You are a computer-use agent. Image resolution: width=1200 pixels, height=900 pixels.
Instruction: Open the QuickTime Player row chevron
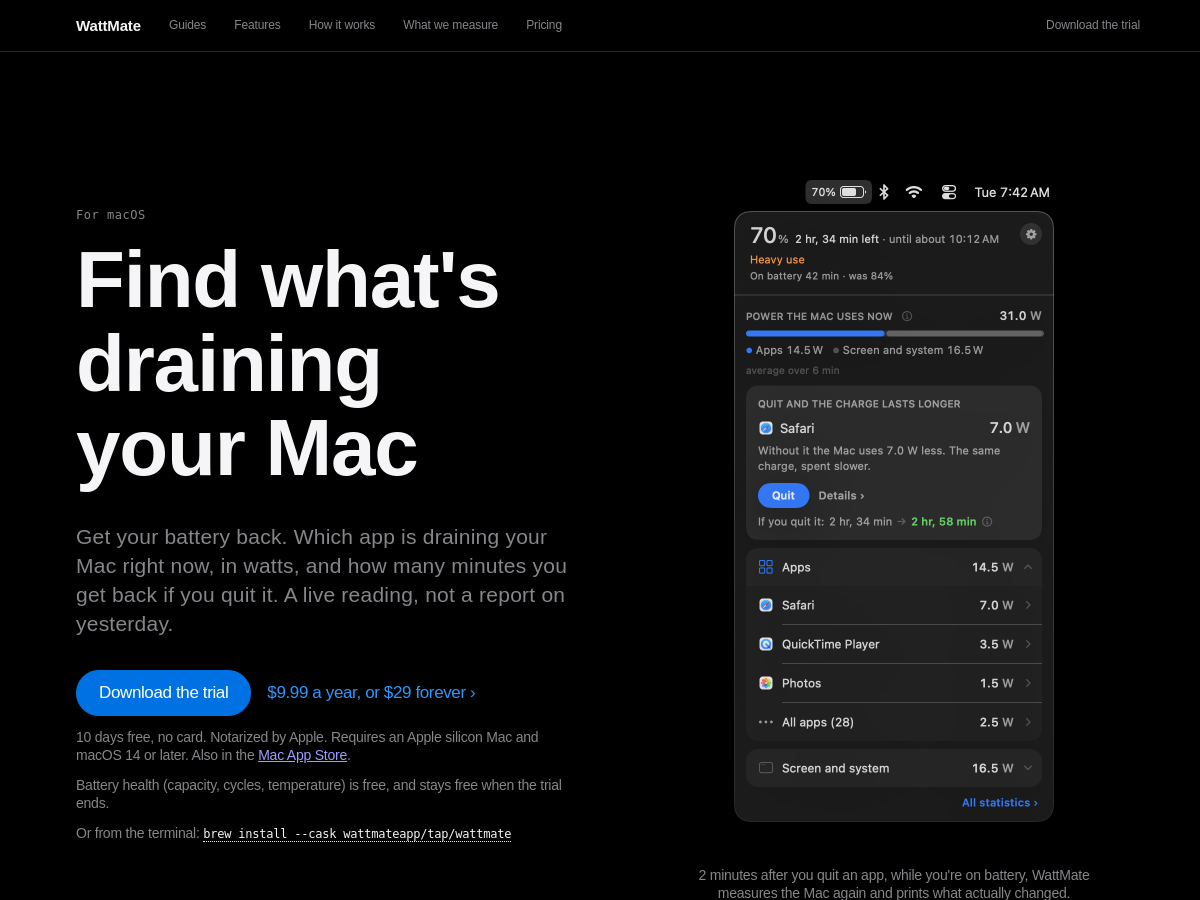(x=1028, y=644)
